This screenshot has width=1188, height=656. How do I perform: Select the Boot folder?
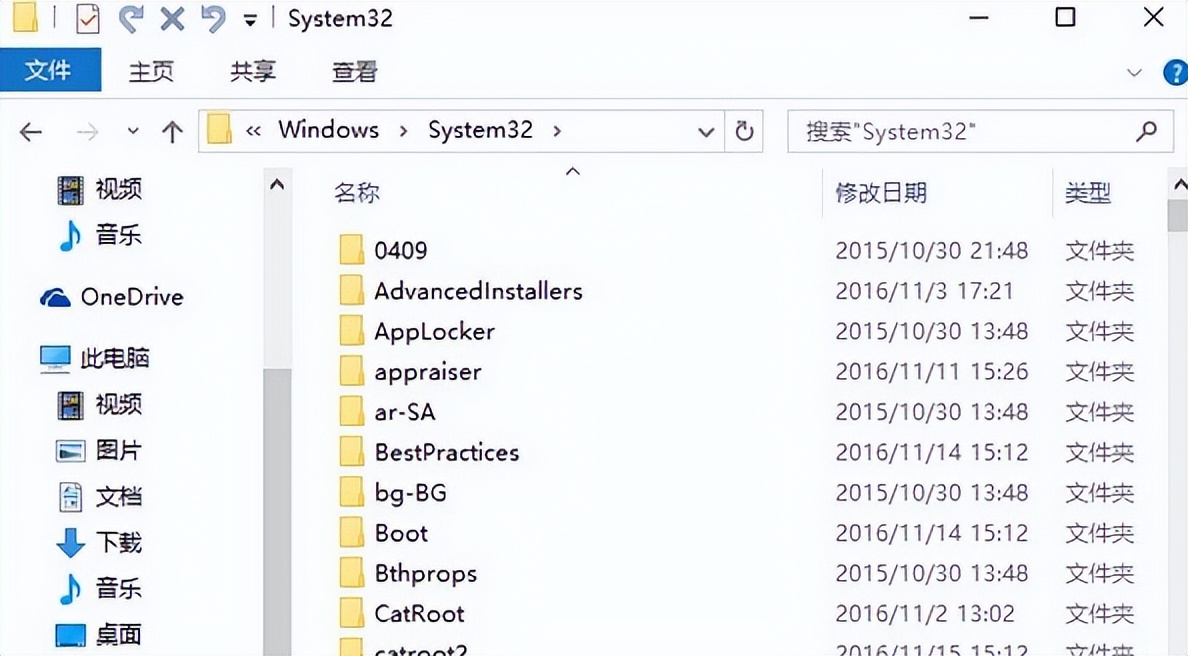tap(401, 533)
